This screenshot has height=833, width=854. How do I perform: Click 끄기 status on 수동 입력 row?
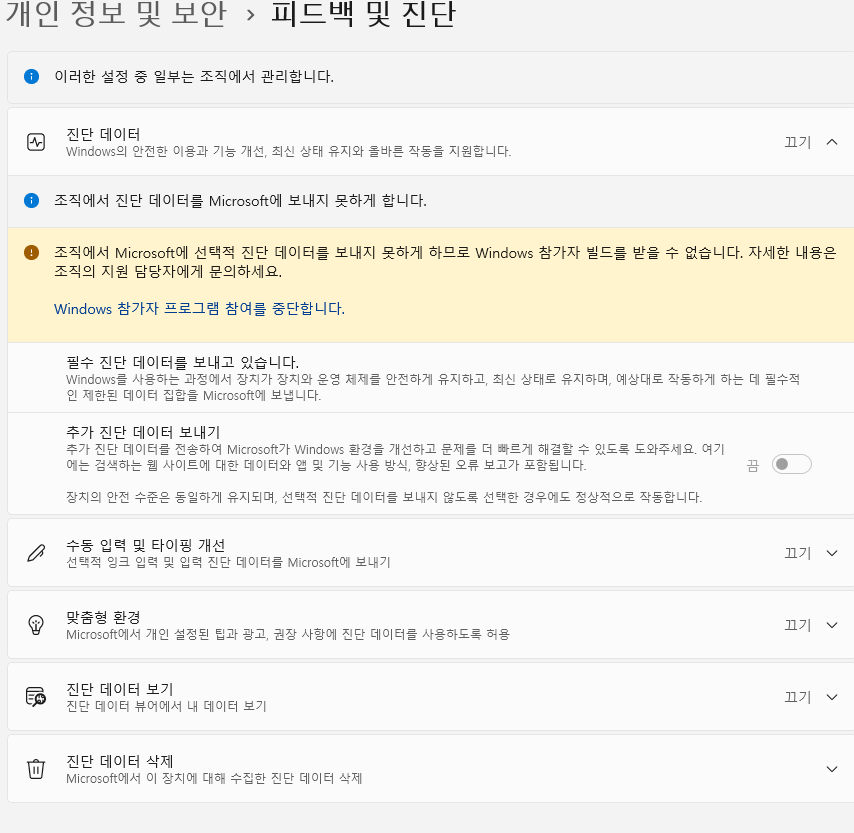[x=797, y=553]
